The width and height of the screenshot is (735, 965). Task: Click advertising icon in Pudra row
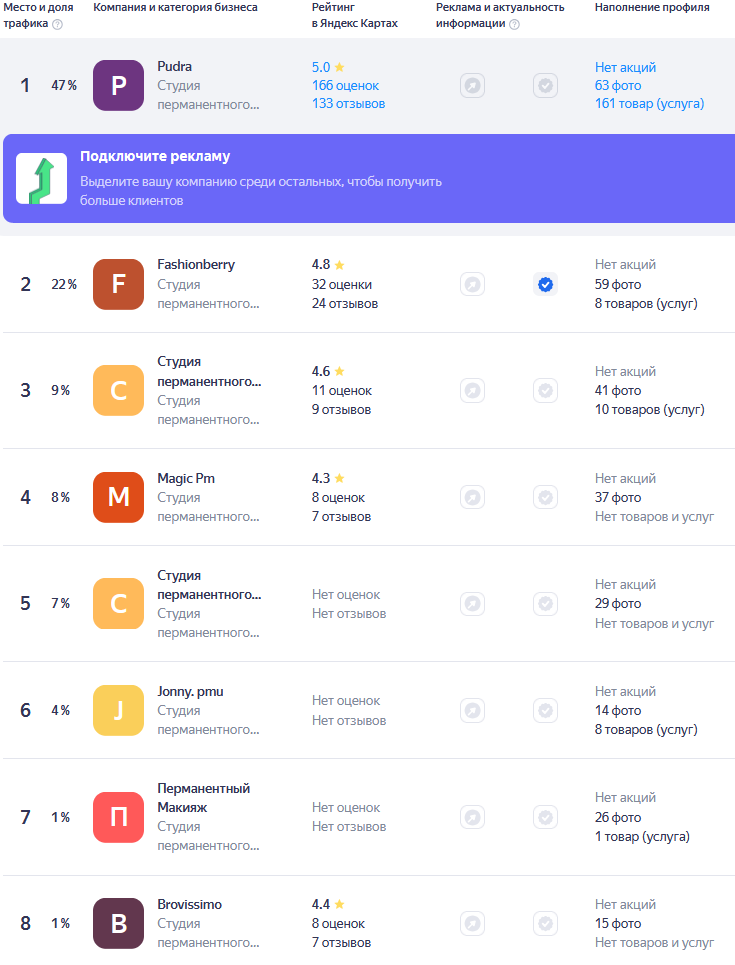(472, 86)
